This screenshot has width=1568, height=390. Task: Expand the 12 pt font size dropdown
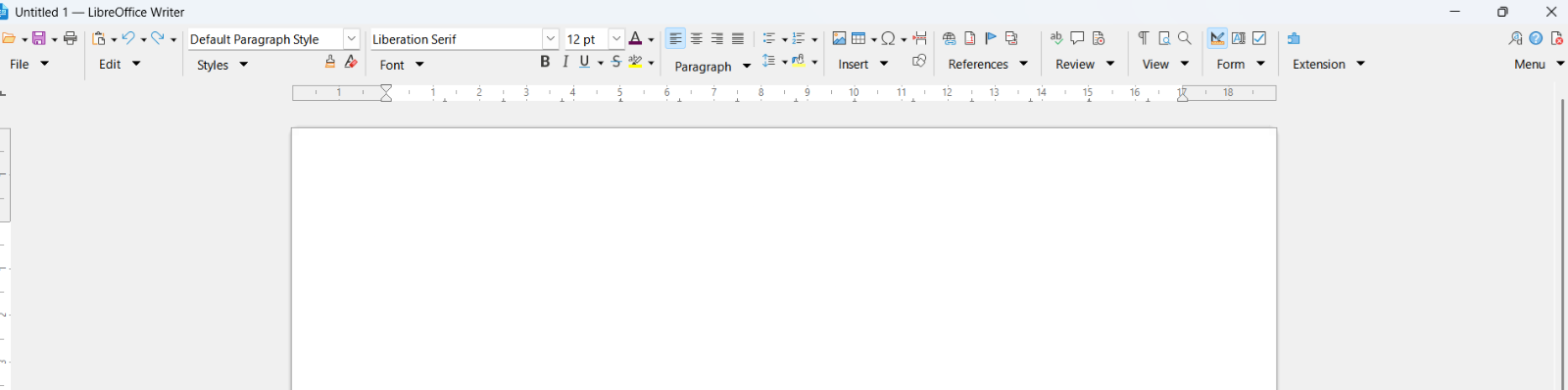(x=616, y=39)
